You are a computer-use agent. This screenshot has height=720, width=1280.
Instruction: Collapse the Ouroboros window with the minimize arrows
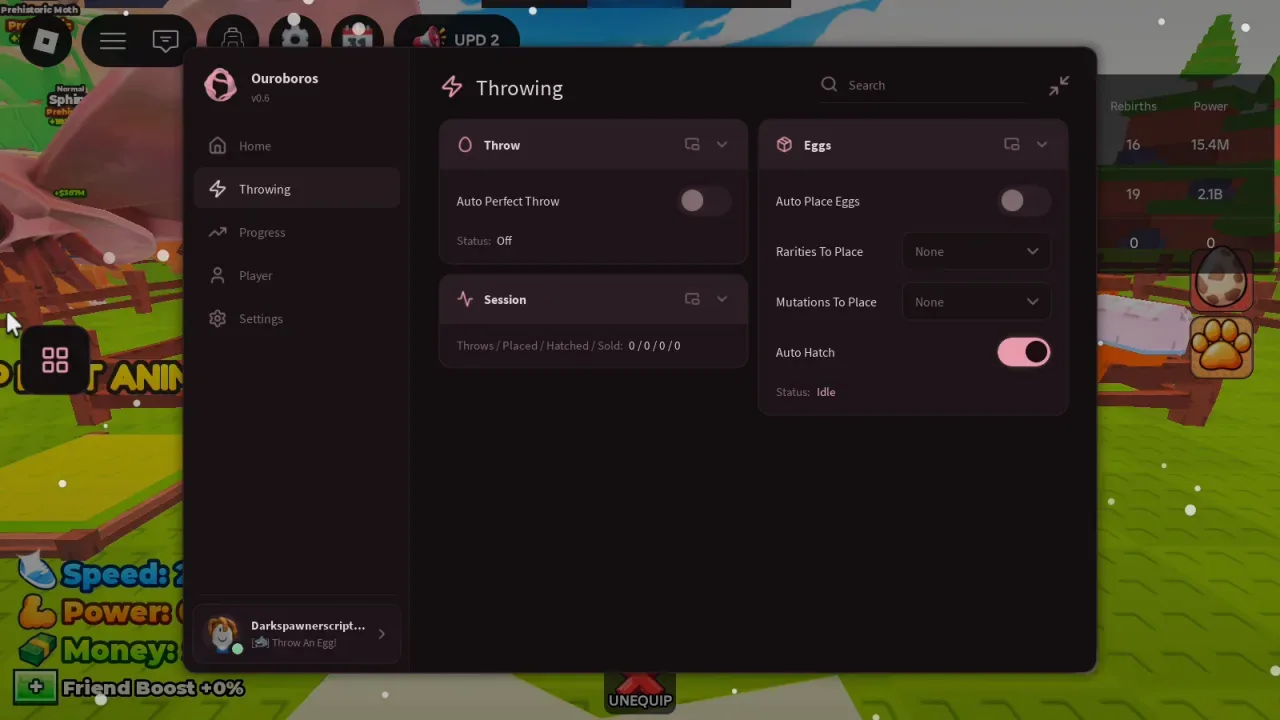tap(1058, 86)
